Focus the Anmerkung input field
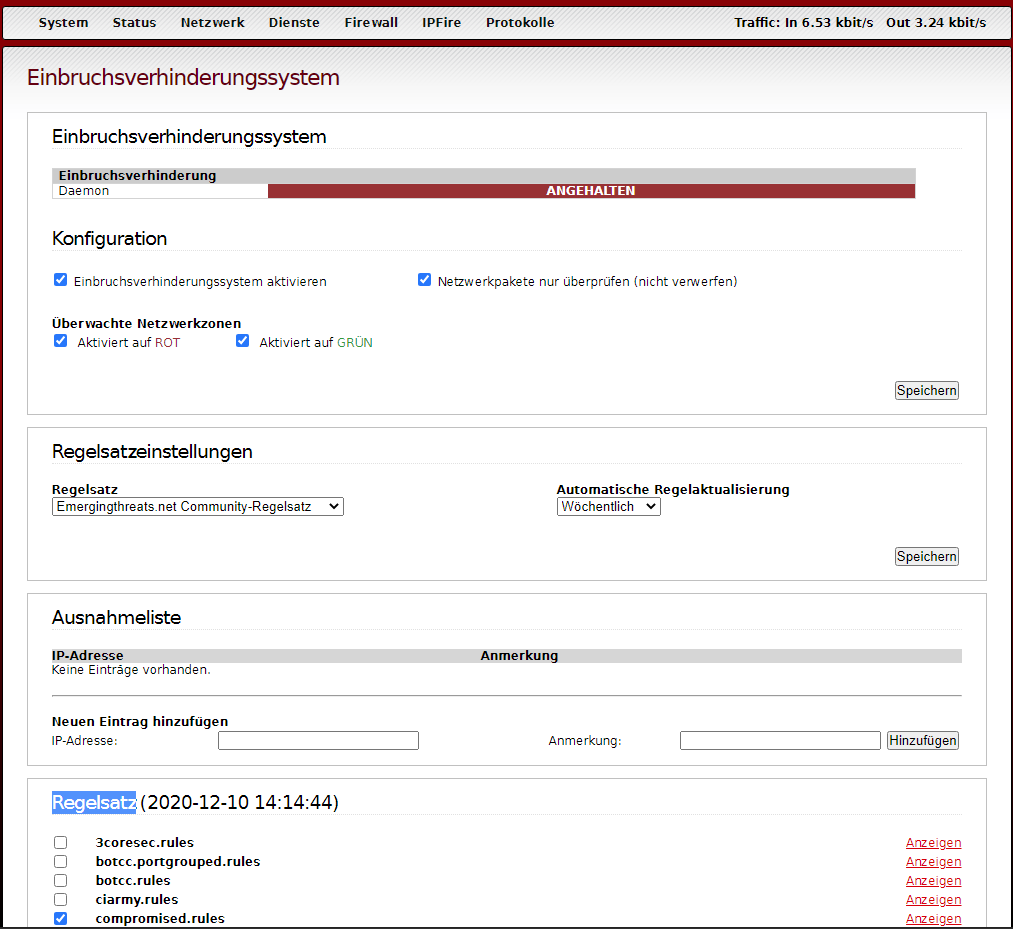The height and width of the screenshot is (929, 1013). (x=780, y=740)
